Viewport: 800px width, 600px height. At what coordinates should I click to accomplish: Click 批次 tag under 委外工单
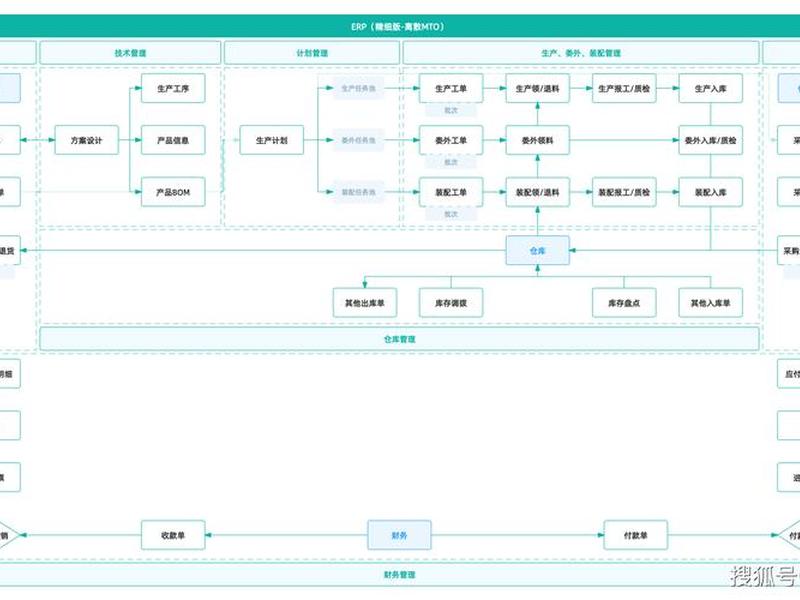coord(451,162)
